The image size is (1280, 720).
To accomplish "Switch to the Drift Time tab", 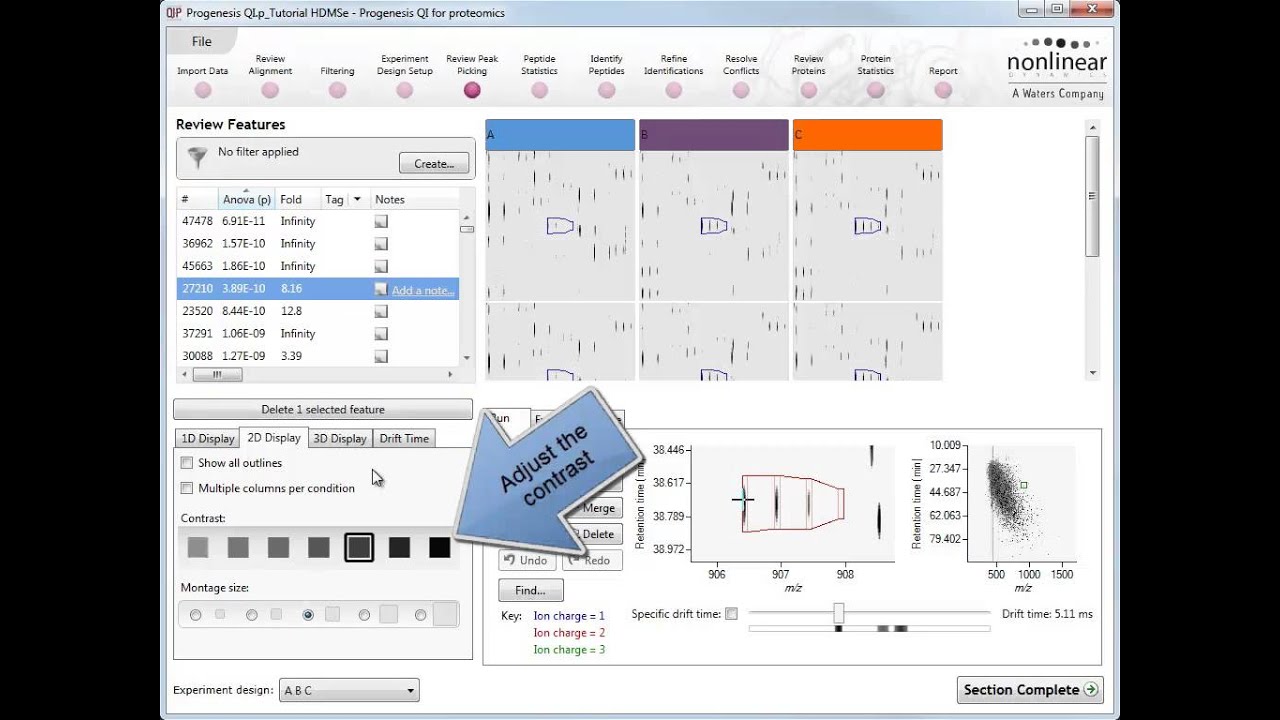I will [404, 438].
